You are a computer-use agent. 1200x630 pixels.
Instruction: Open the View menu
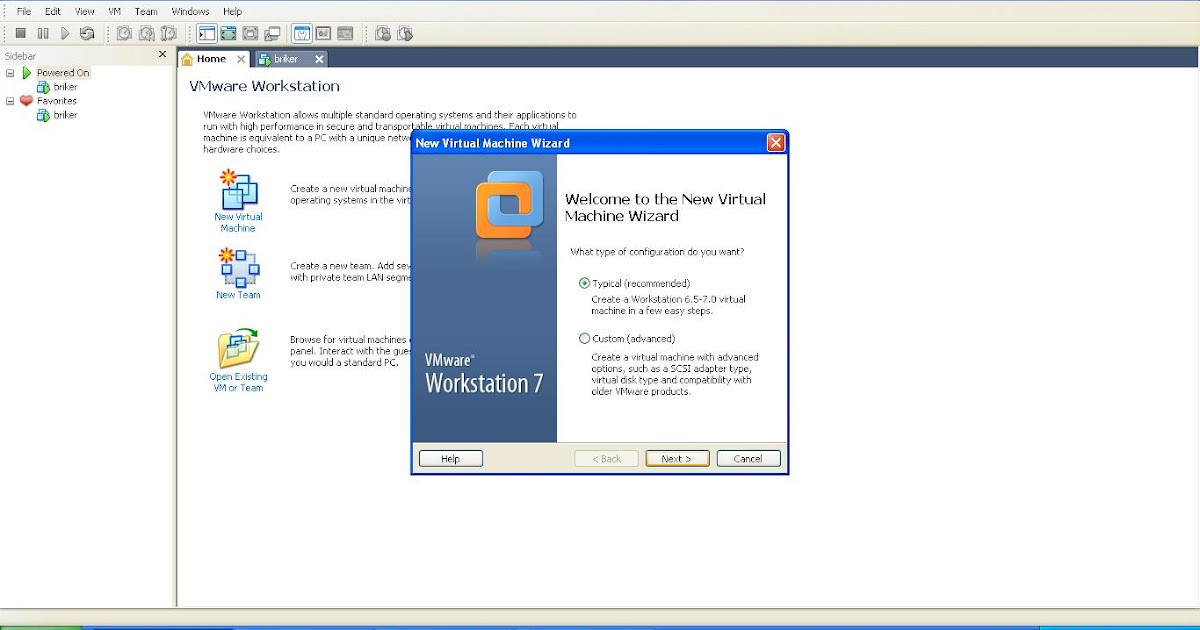pos(85,11)
